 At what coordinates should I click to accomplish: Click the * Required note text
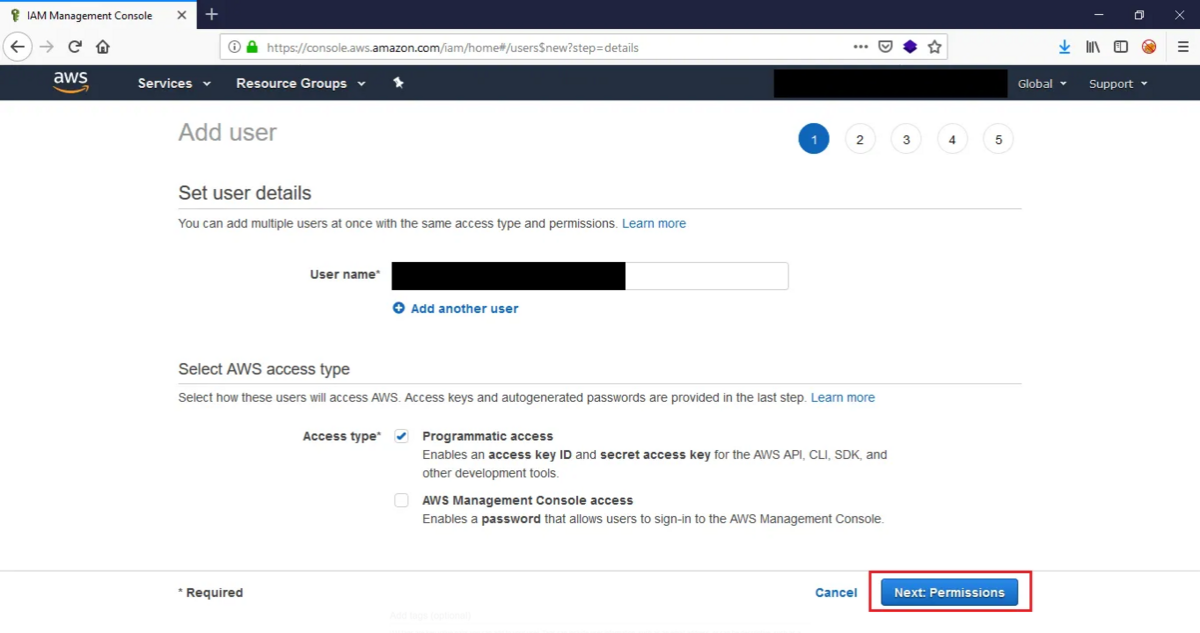(x=210, y=592)
